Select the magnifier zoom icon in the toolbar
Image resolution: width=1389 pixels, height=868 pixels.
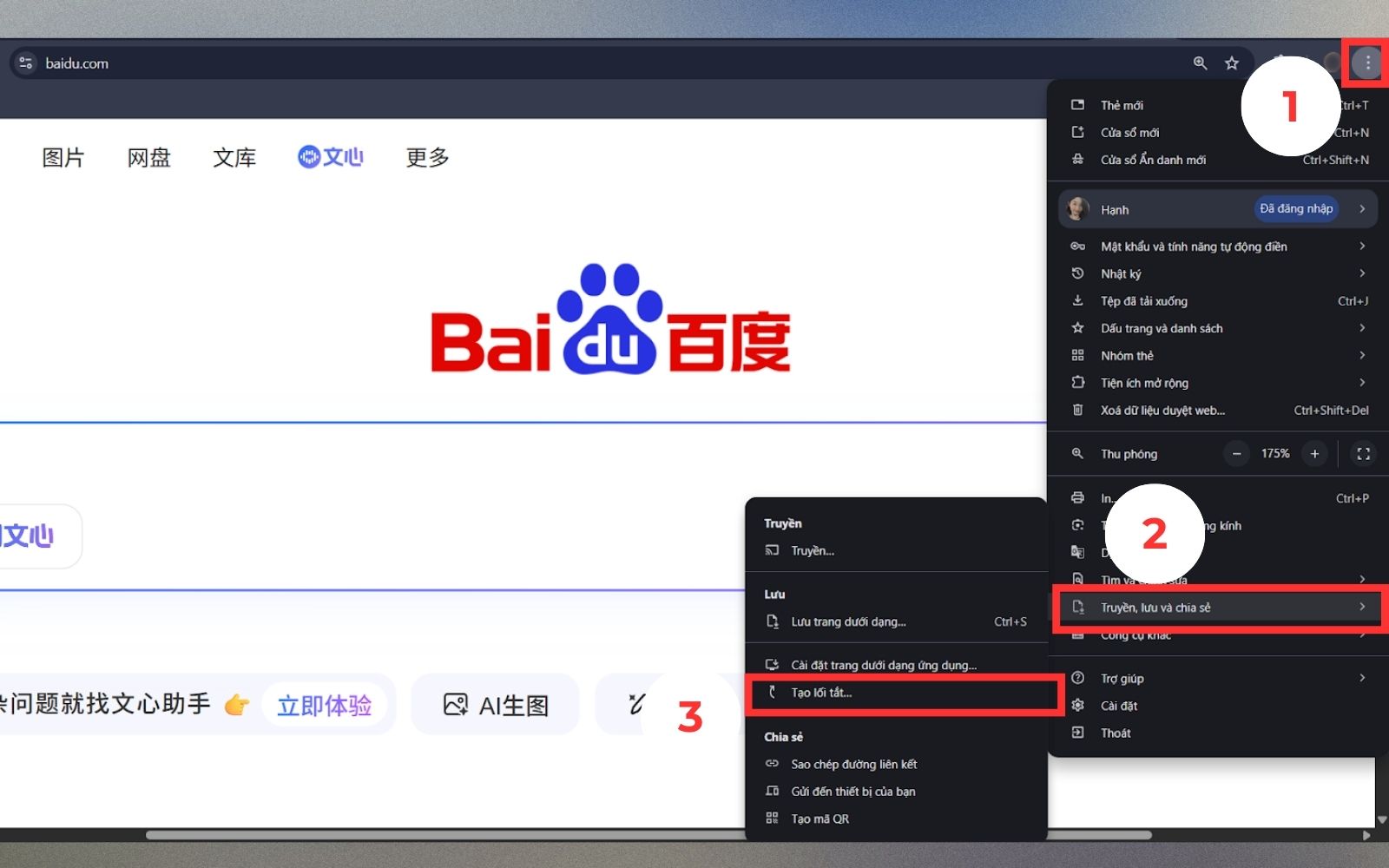[1199, 62]
